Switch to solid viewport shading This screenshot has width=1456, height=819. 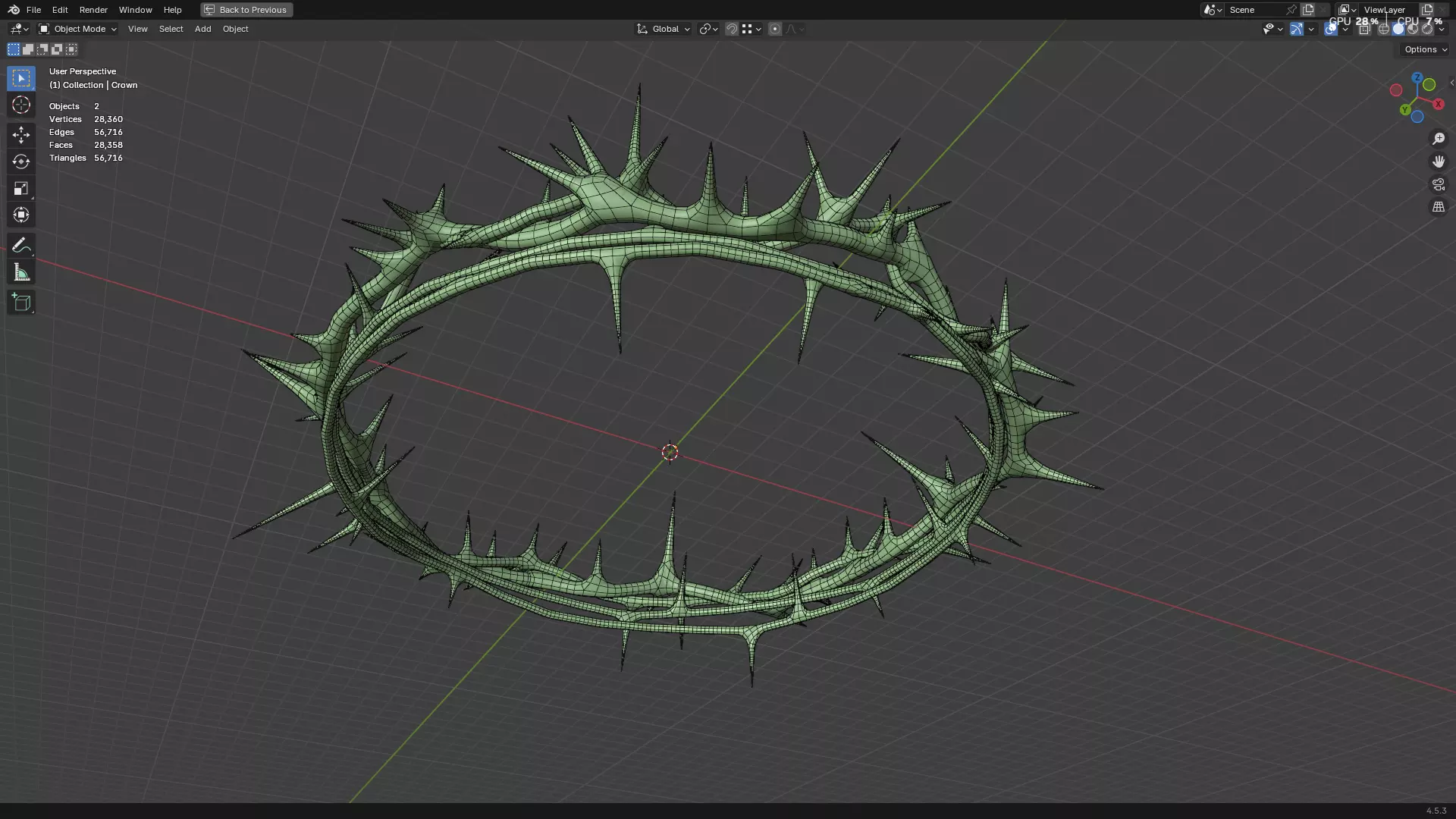pos(1398,29)
